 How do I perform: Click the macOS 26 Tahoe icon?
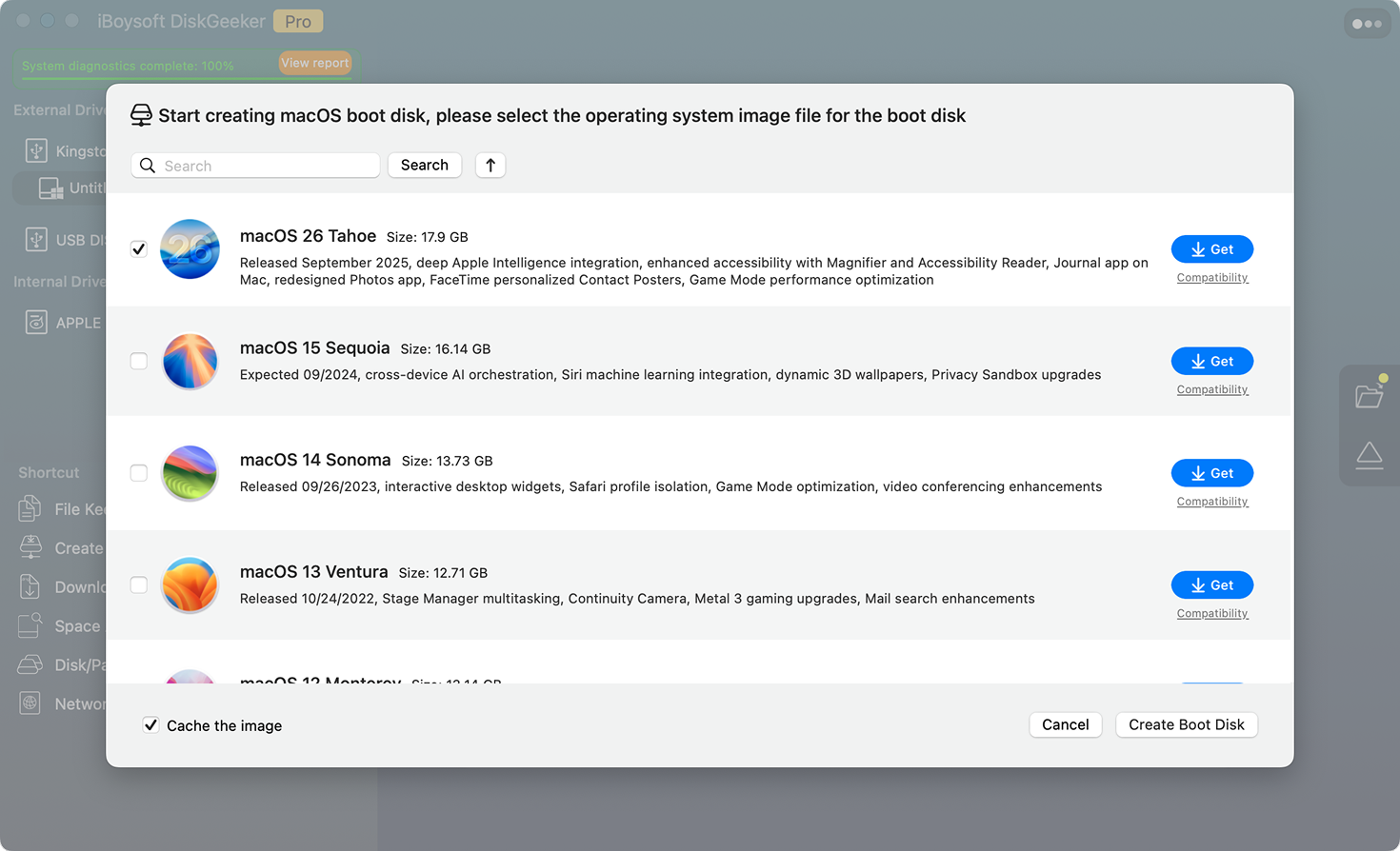pos(190,249)
